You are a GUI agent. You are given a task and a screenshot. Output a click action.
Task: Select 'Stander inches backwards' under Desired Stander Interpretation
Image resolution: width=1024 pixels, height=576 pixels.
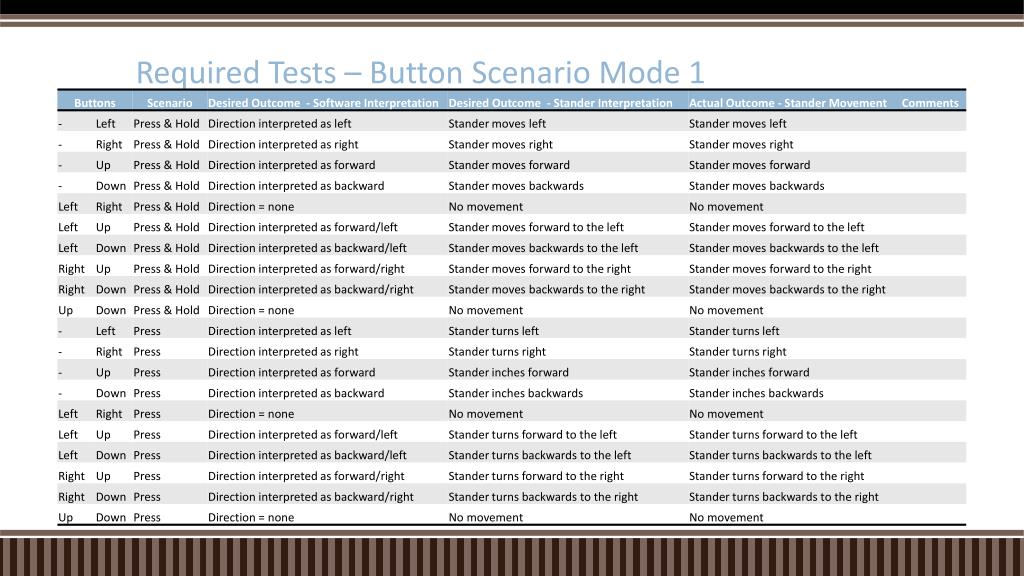tap(515, 393)
